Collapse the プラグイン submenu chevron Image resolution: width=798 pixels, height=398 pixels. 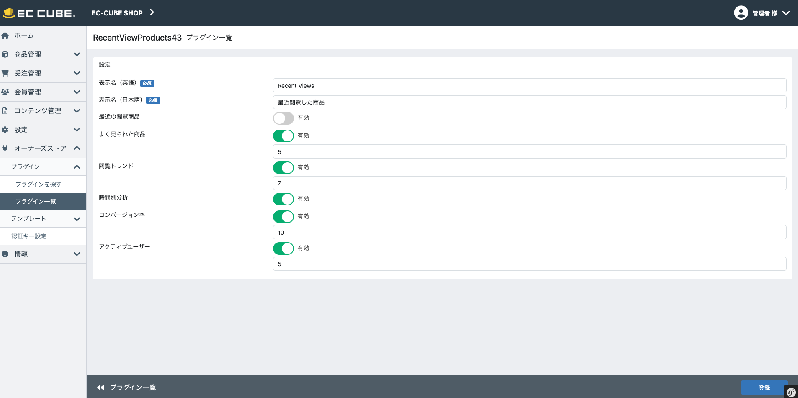coord(77,167)
